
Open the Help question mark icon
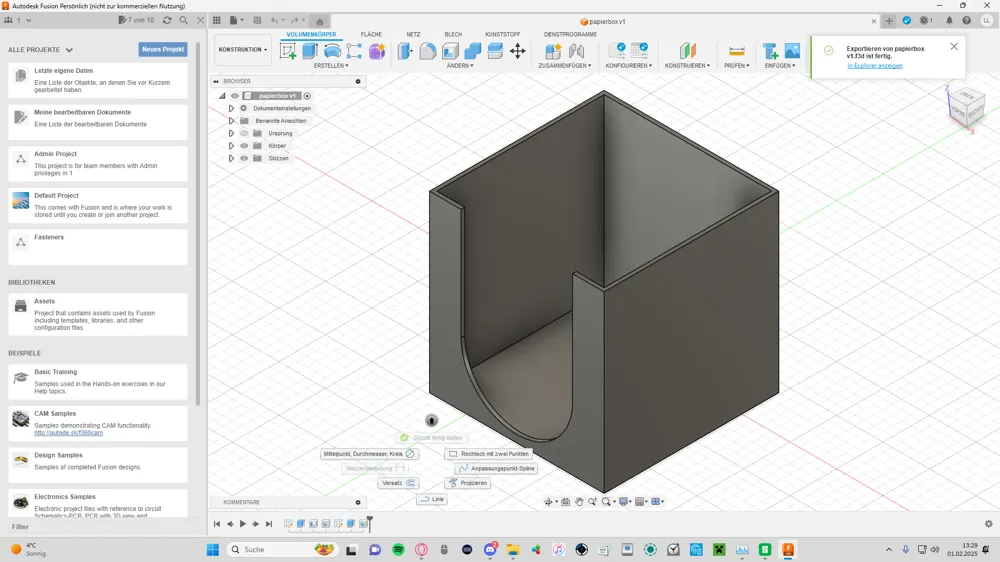(967, 20)
